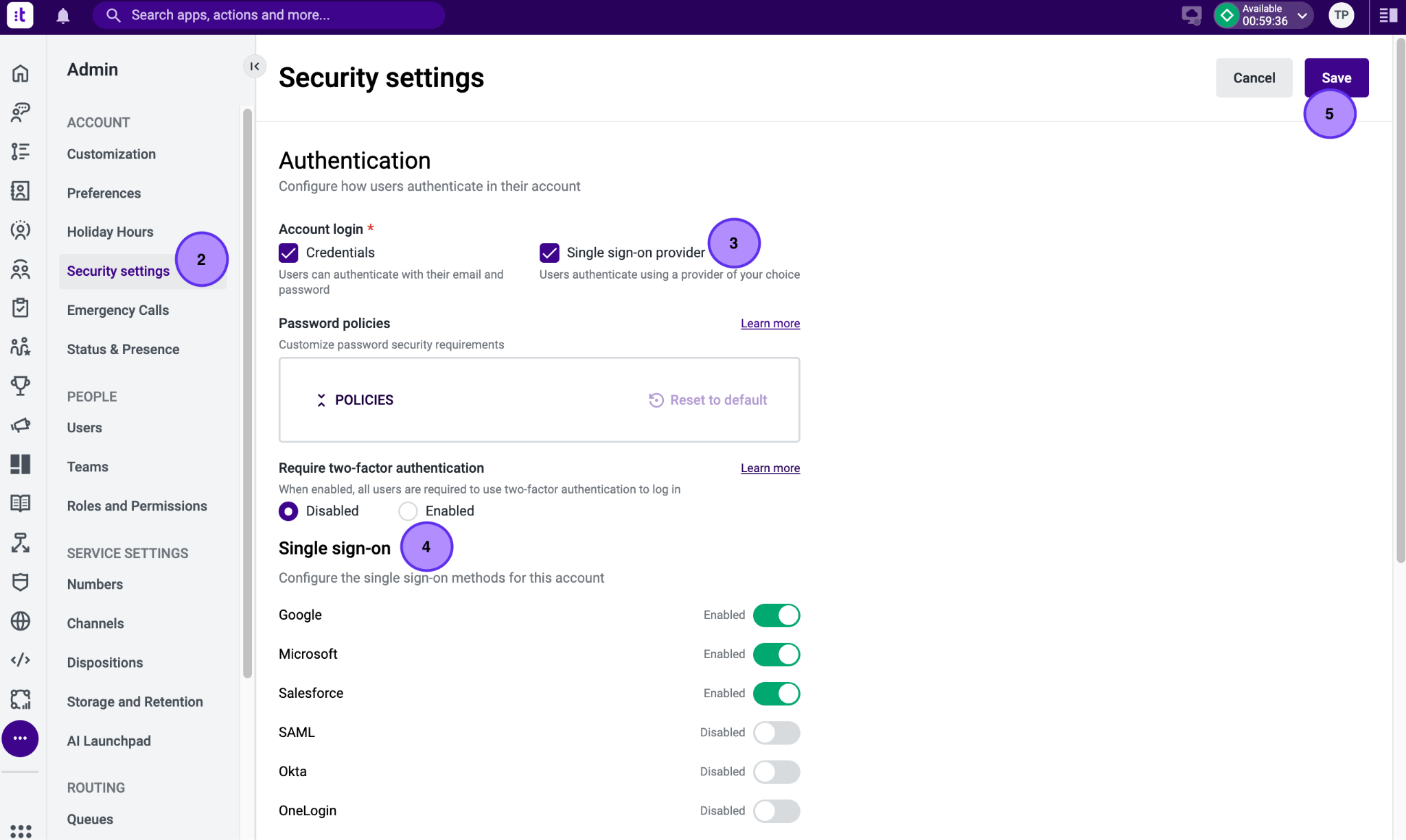This screenshot has width=1406, height=840.
Task: Enable the Okta sign-on toggle
Action: [776, 772]
